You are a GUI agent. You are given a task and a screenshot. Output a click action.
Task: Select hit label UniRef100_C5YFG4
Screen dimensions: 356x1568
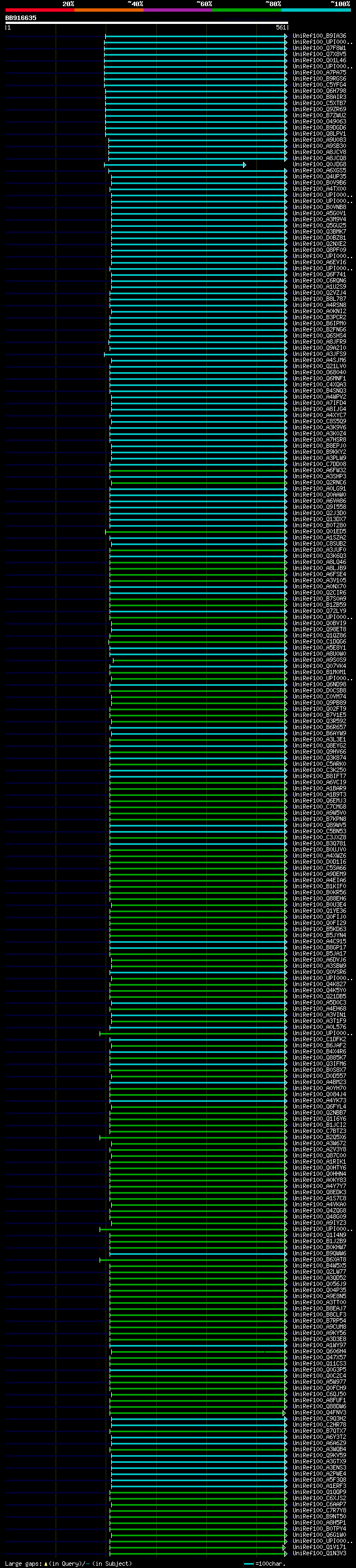coord(319,85)
